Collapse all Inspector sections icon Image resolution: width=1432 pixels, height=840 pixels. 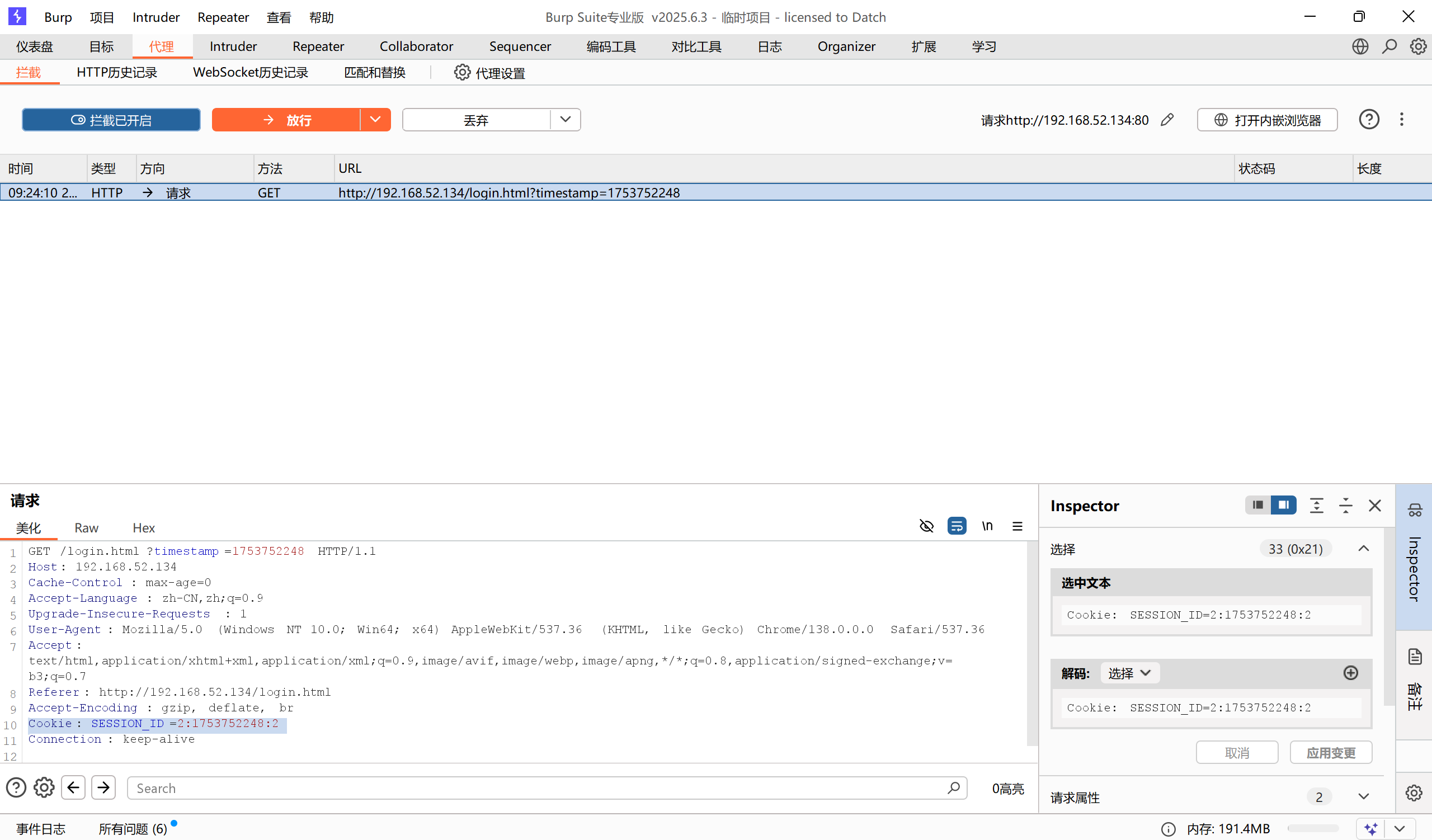tap(1346, 506)
